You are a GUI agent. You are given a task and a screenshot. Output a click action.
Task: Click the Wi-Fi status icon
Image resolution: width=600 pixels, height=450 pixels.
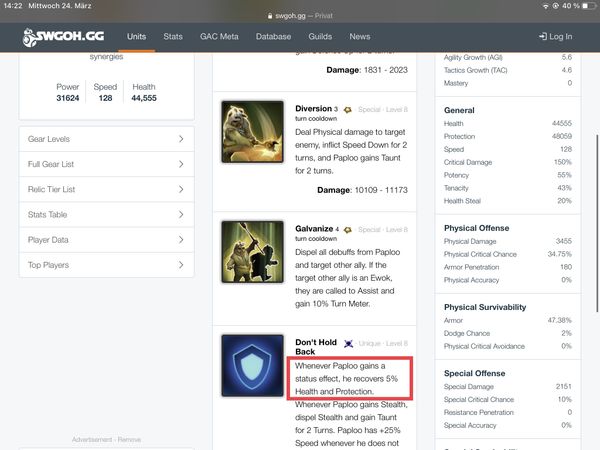tap(545, 6)
